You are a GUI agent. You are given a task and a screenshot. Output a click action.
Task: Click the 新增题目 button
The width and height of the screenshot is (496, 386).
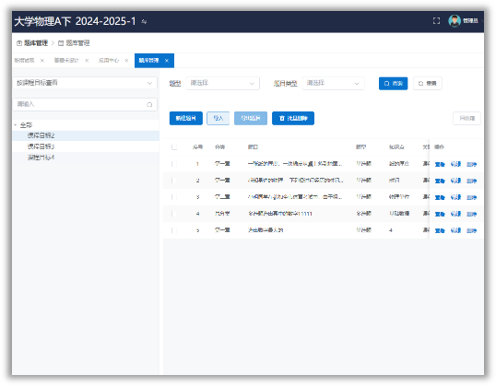point(186,118)
